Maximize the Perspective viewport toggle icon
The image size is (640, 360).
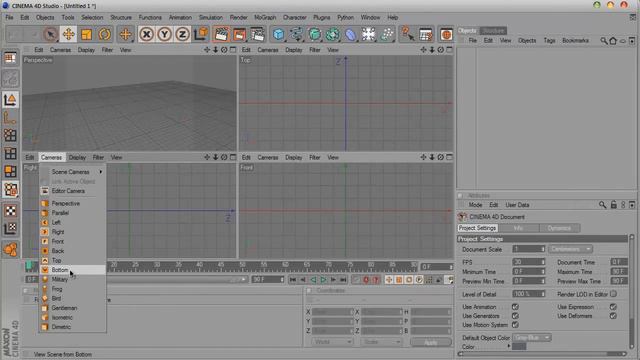[x=233, y=50]
